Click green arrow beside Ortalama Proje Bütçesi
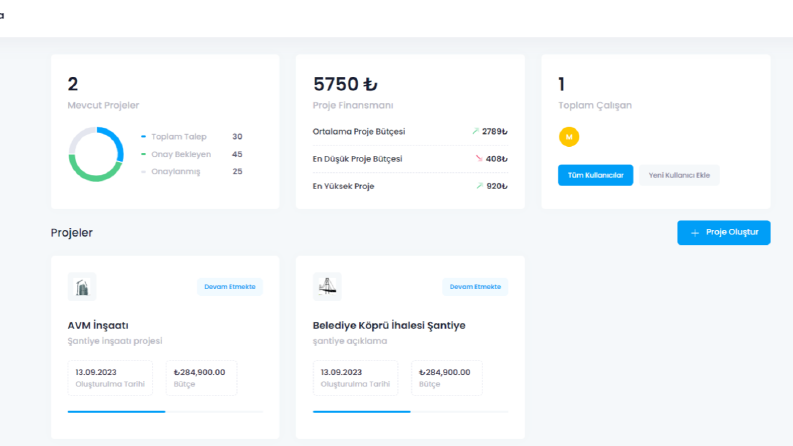Image resolution: width=793 pixels, height=446 pixels. click(x=475, y=131)
